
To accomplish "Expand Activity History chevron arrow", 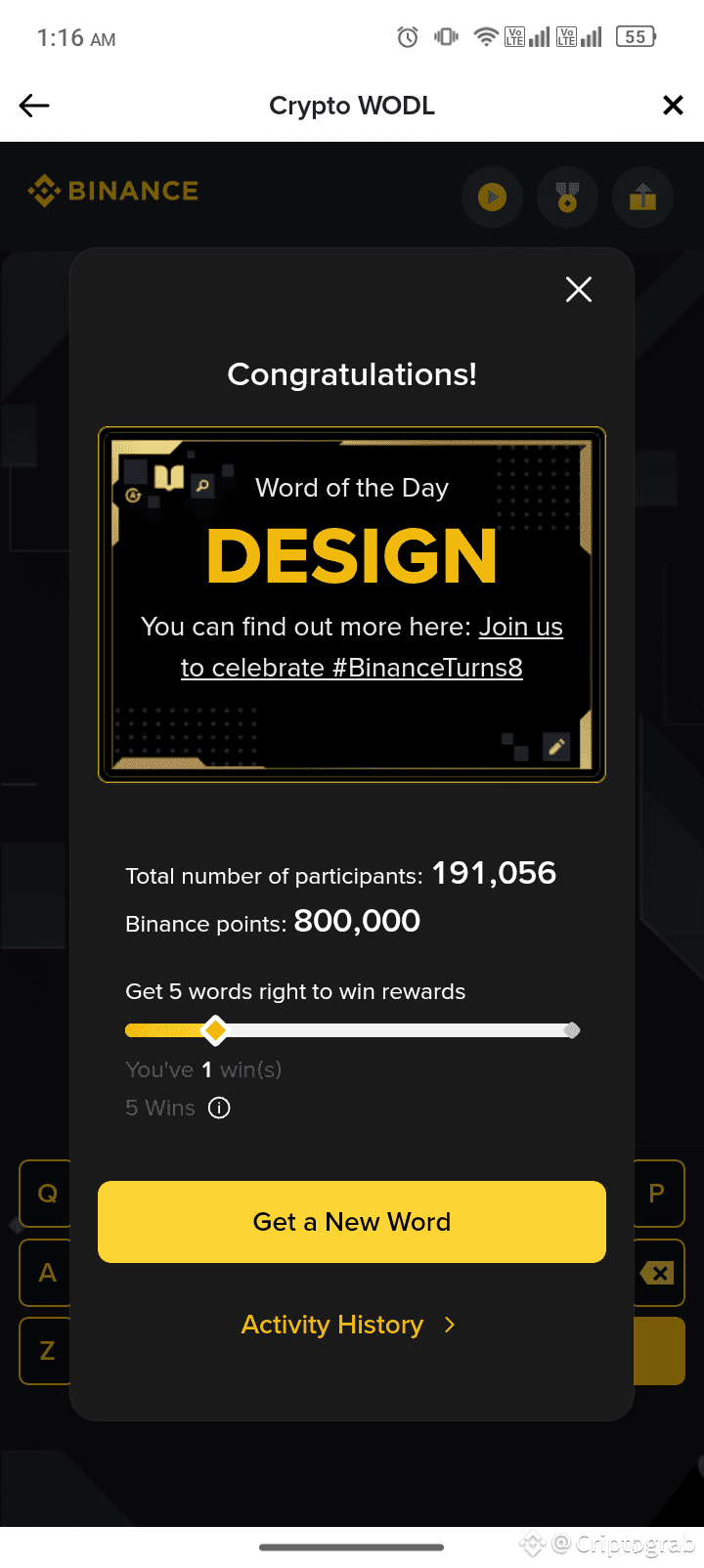I will click(450, 1325).
